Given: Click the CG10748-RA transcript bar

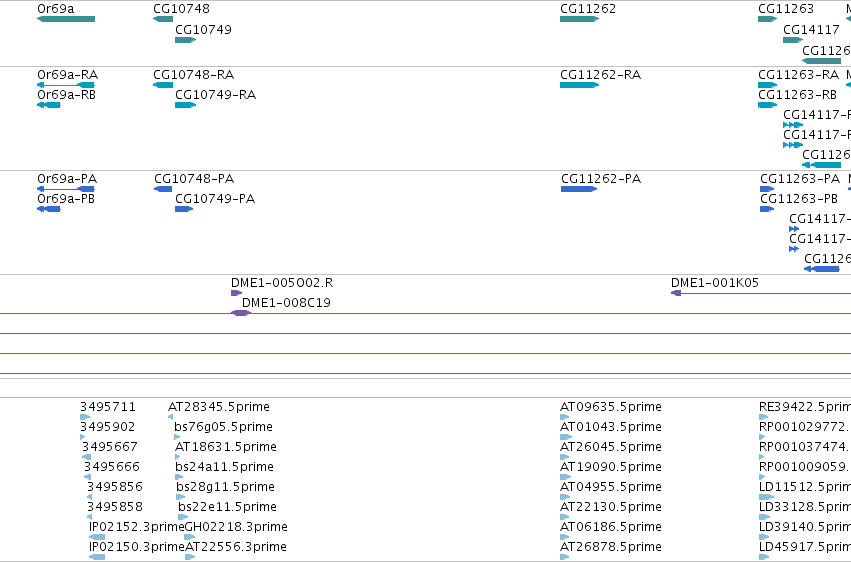Looking at the screenshot, I should click(x=163, y=85).
